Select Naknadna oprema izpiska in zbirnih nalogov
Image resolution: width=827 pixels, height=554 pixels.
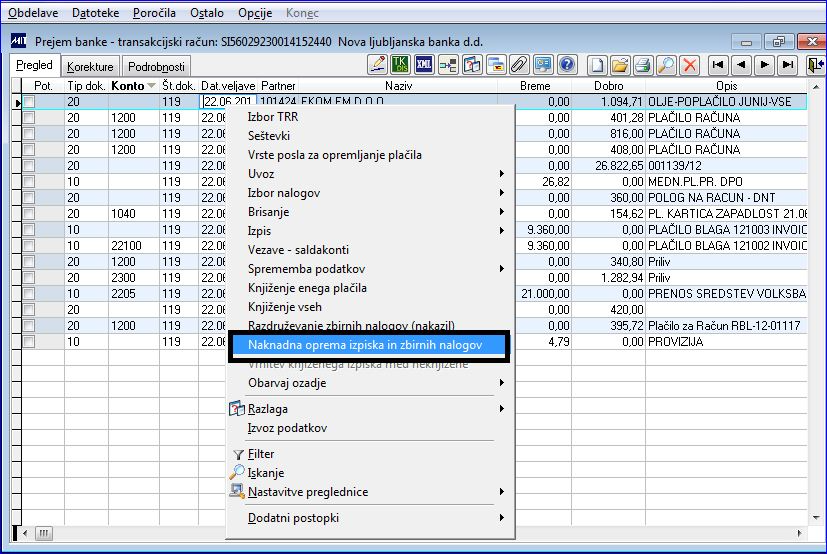point(366,345)
